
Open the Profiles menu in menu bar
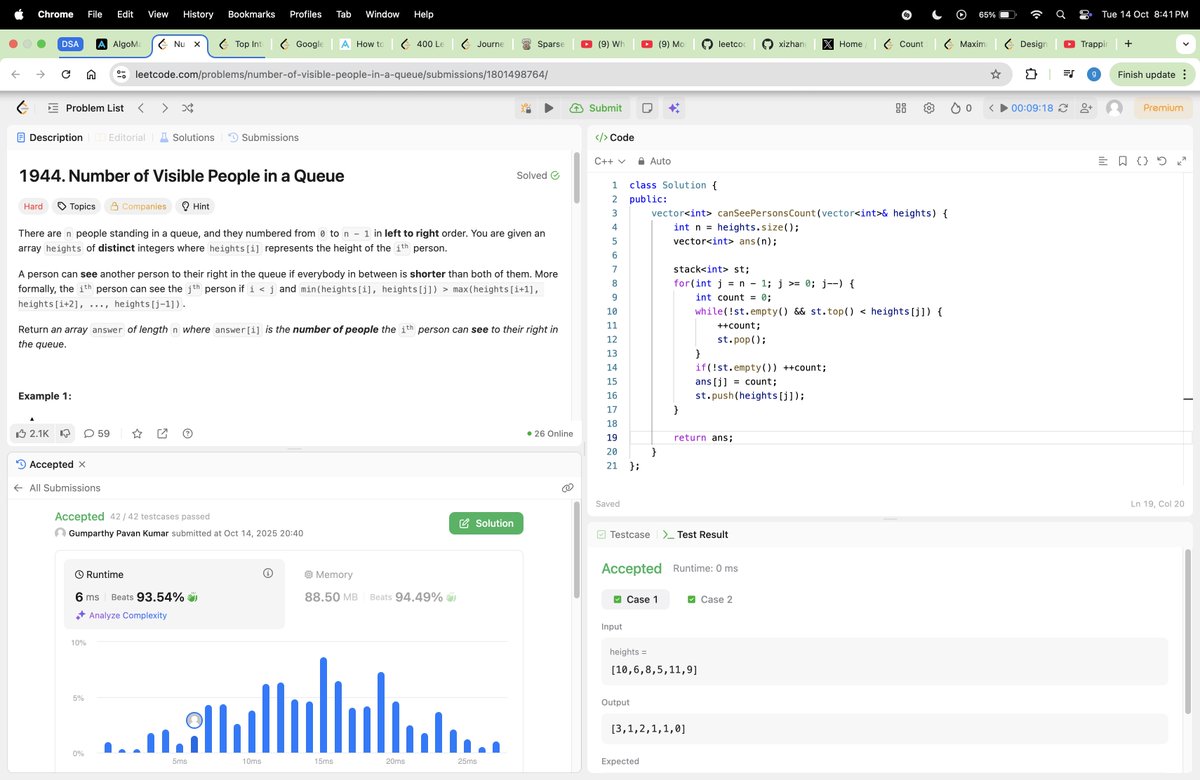305,15
